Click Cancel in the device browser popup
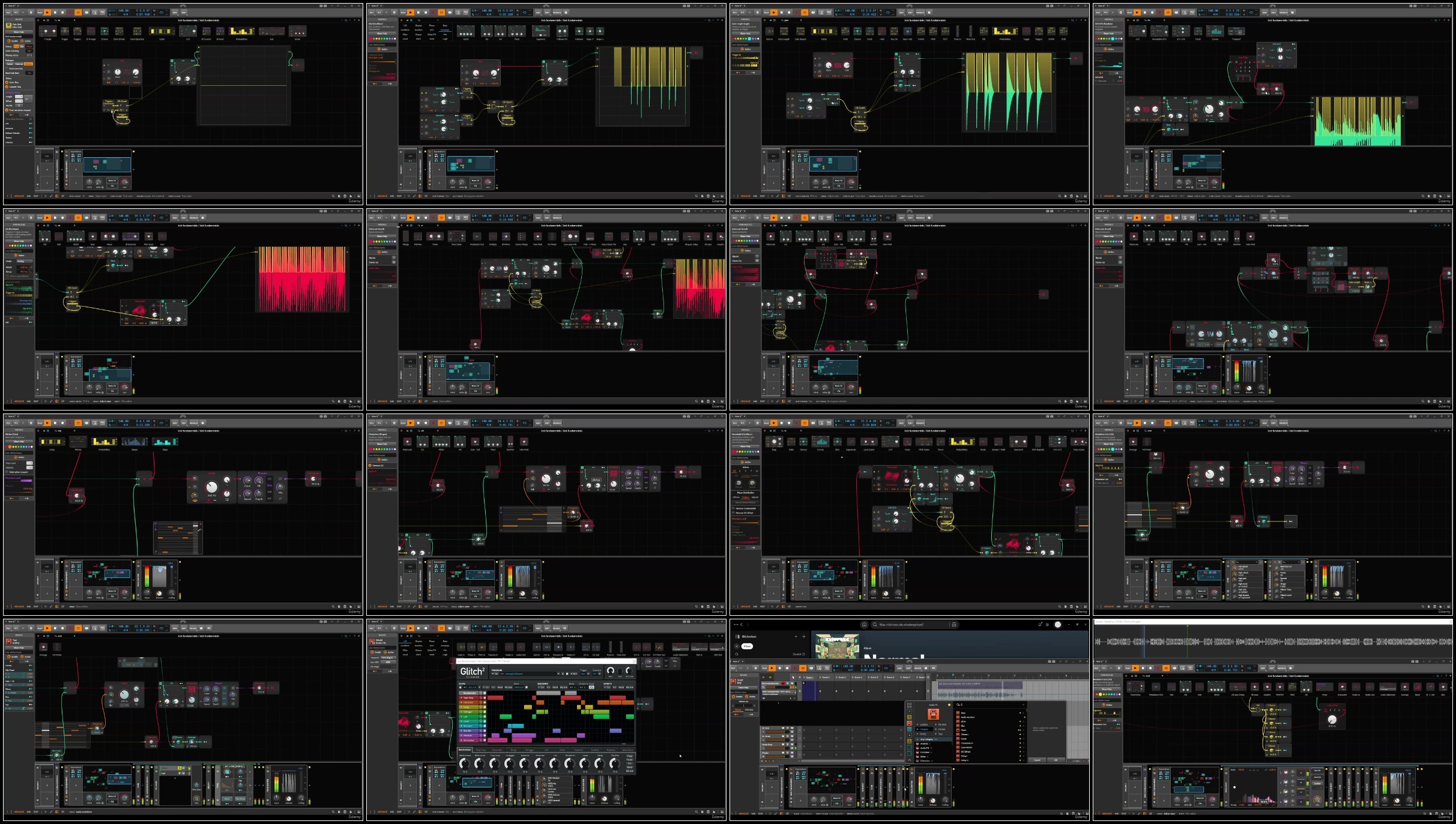The width and height of the screenshot is (1456, 824). [1037, 760]
